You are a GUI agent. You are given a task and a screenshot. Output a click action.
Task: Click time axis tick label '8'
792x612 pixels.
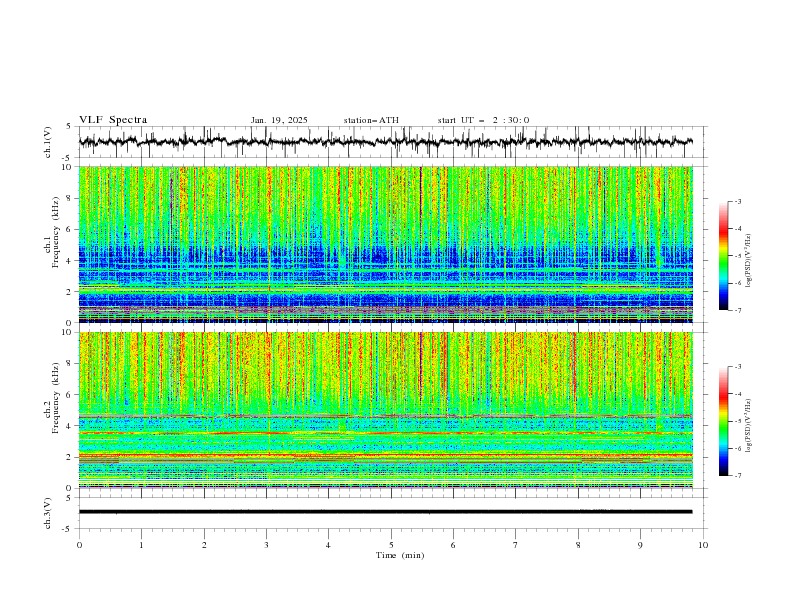pyautogui.click(x=578, y=545)
